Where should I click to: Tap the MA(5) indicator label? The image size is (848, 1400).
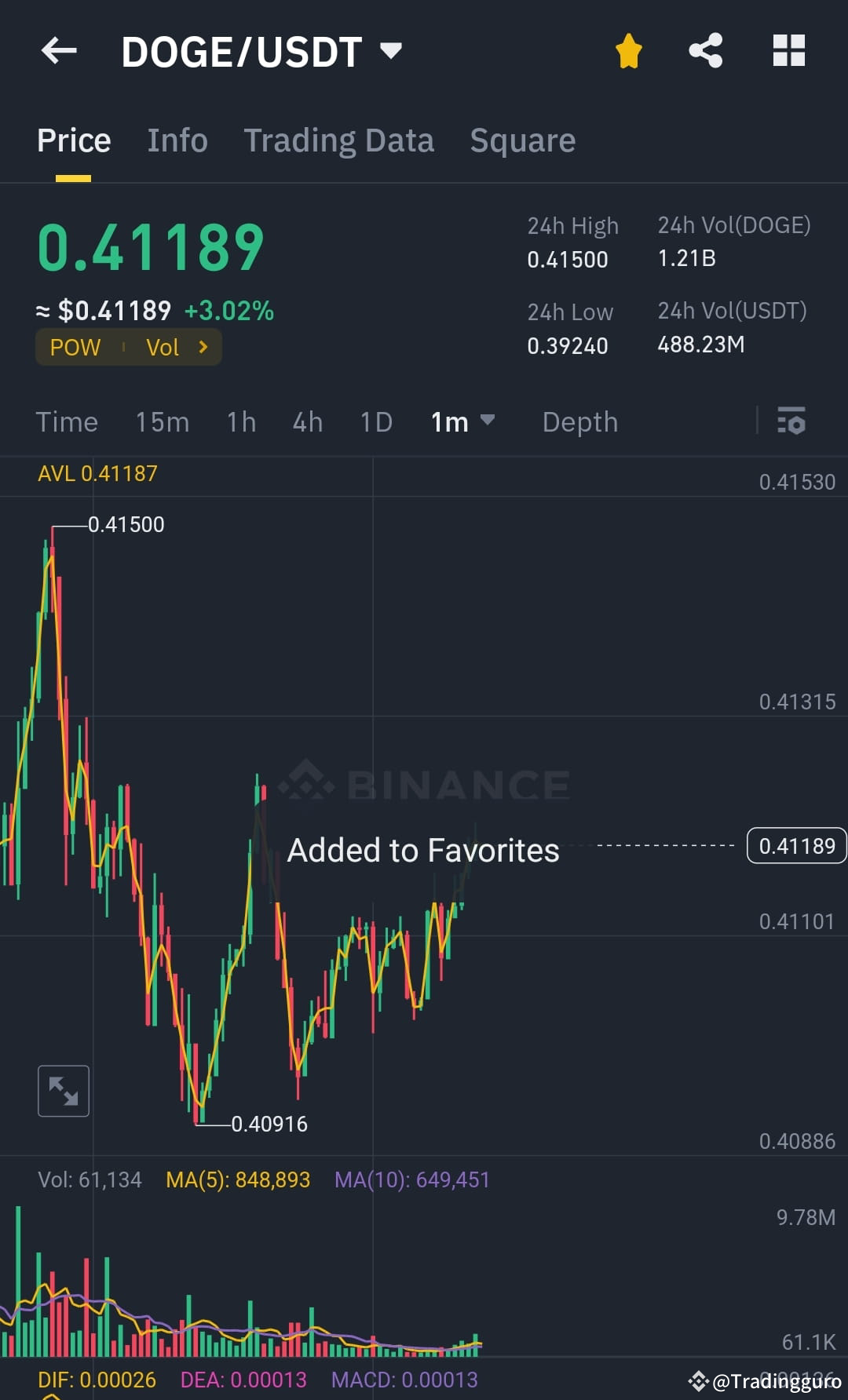point(237,1179)
